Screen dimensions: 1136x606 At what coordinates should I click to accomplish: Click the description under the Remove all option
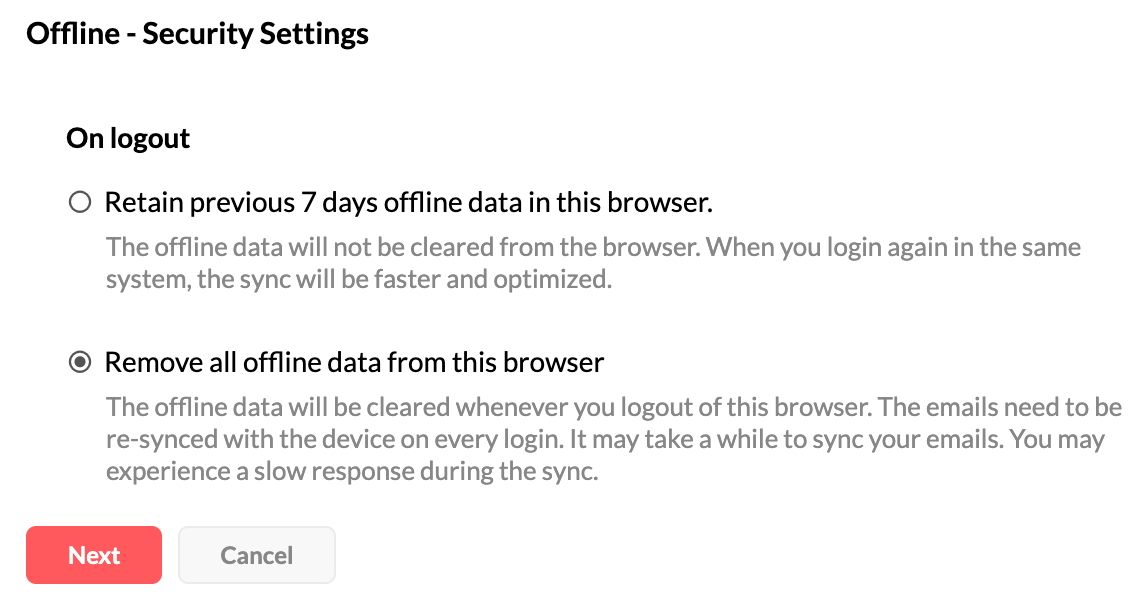(x=613, y=440)
